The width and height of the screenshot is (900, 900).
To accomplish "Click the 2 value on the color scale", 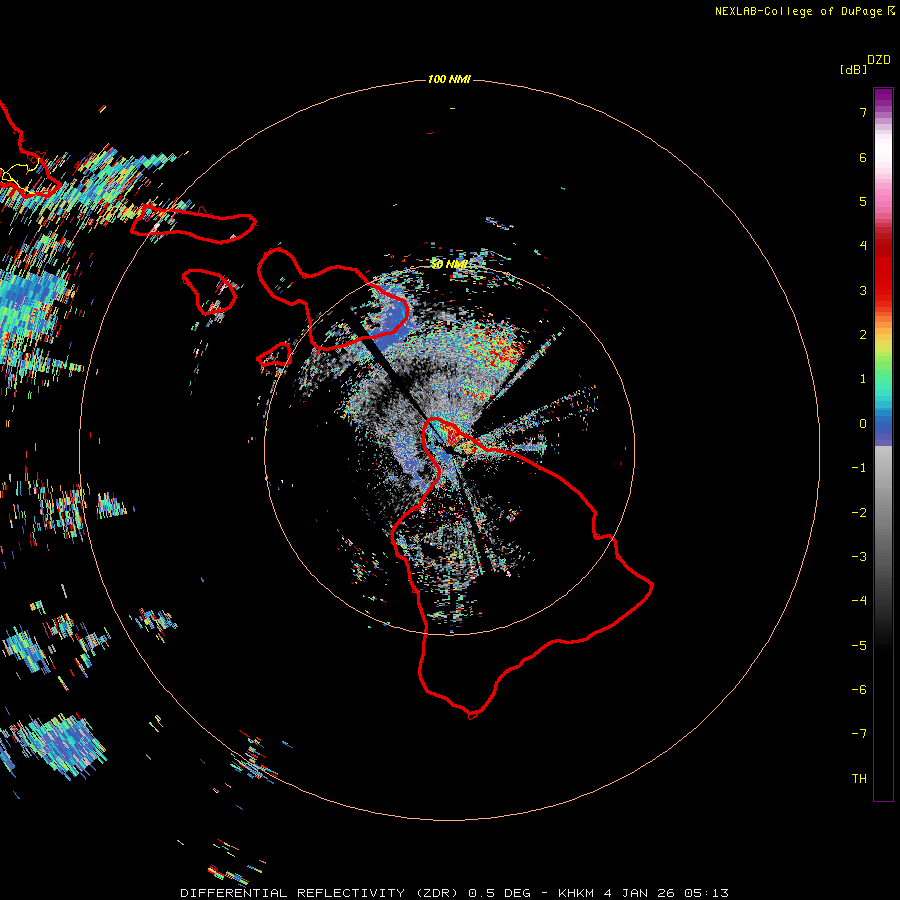I will (x=863, y=335).
